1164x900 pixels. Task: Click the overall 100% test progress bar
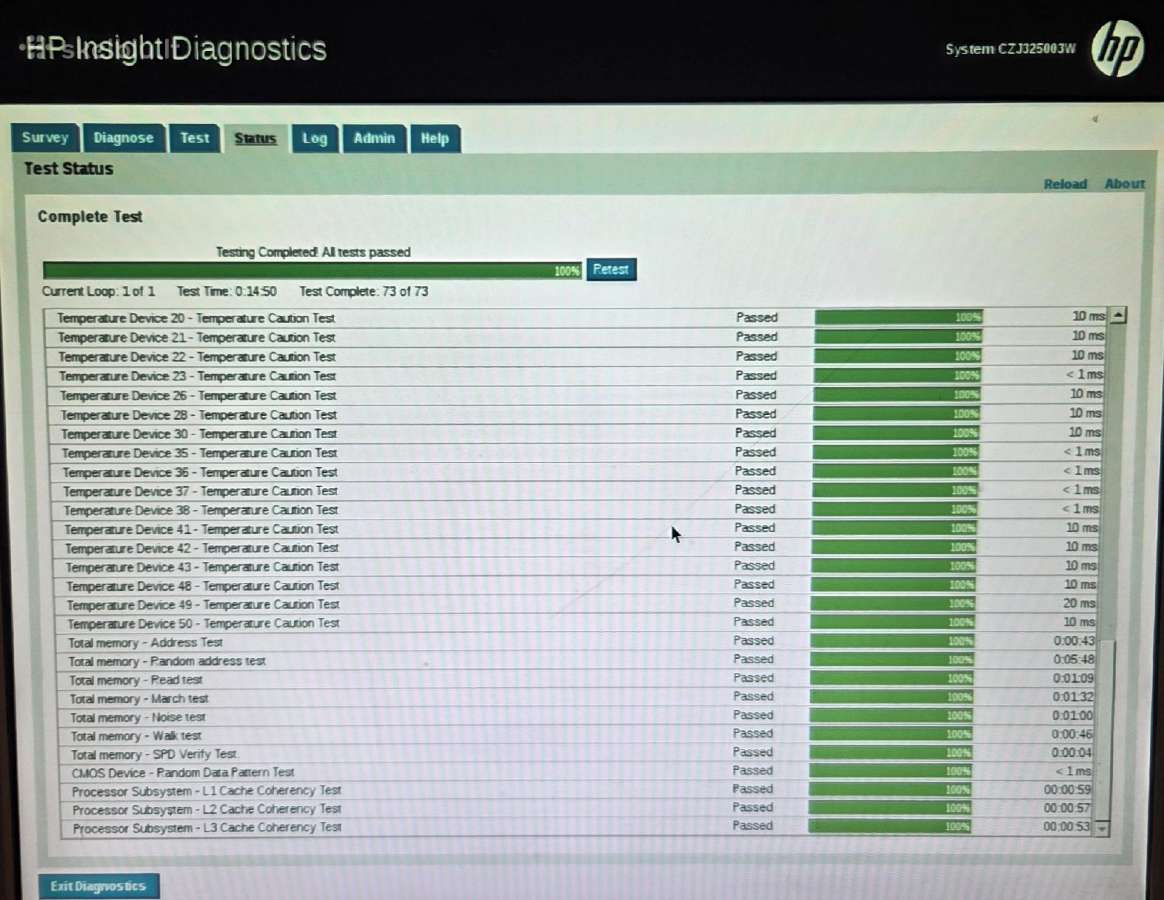(x=312, y=270)
